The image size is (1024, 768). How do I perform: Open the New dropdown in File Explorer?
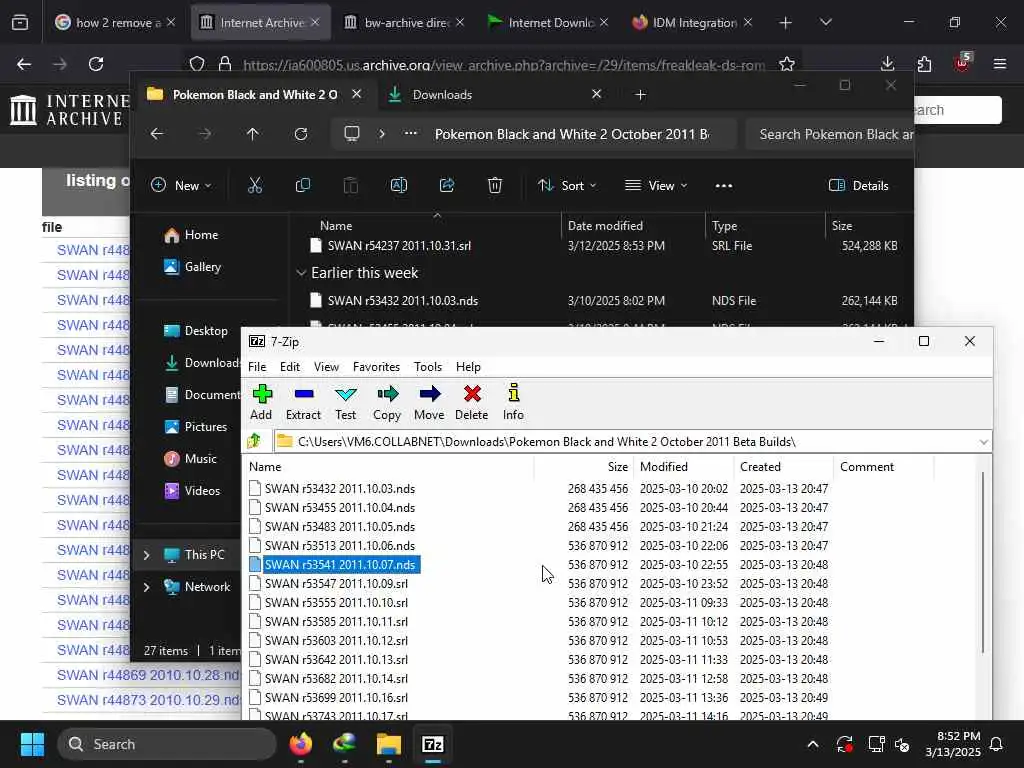coord(181,185)
